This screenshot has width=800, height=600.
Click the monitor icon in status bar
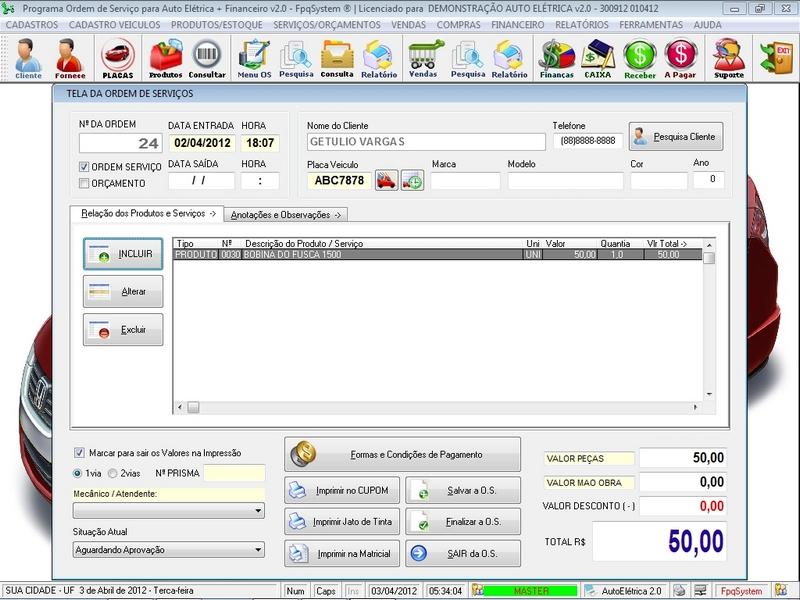pyautogui.click(x=701, y=591)
